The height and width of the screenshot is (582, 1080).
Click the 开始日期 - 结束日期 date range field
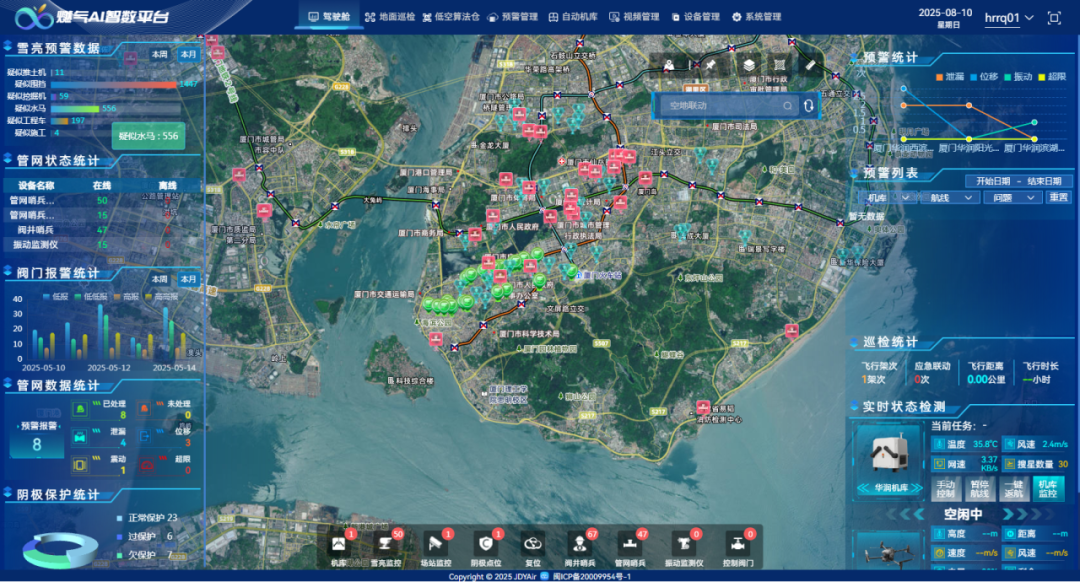pyautogui.click(x=1017, y=181)
